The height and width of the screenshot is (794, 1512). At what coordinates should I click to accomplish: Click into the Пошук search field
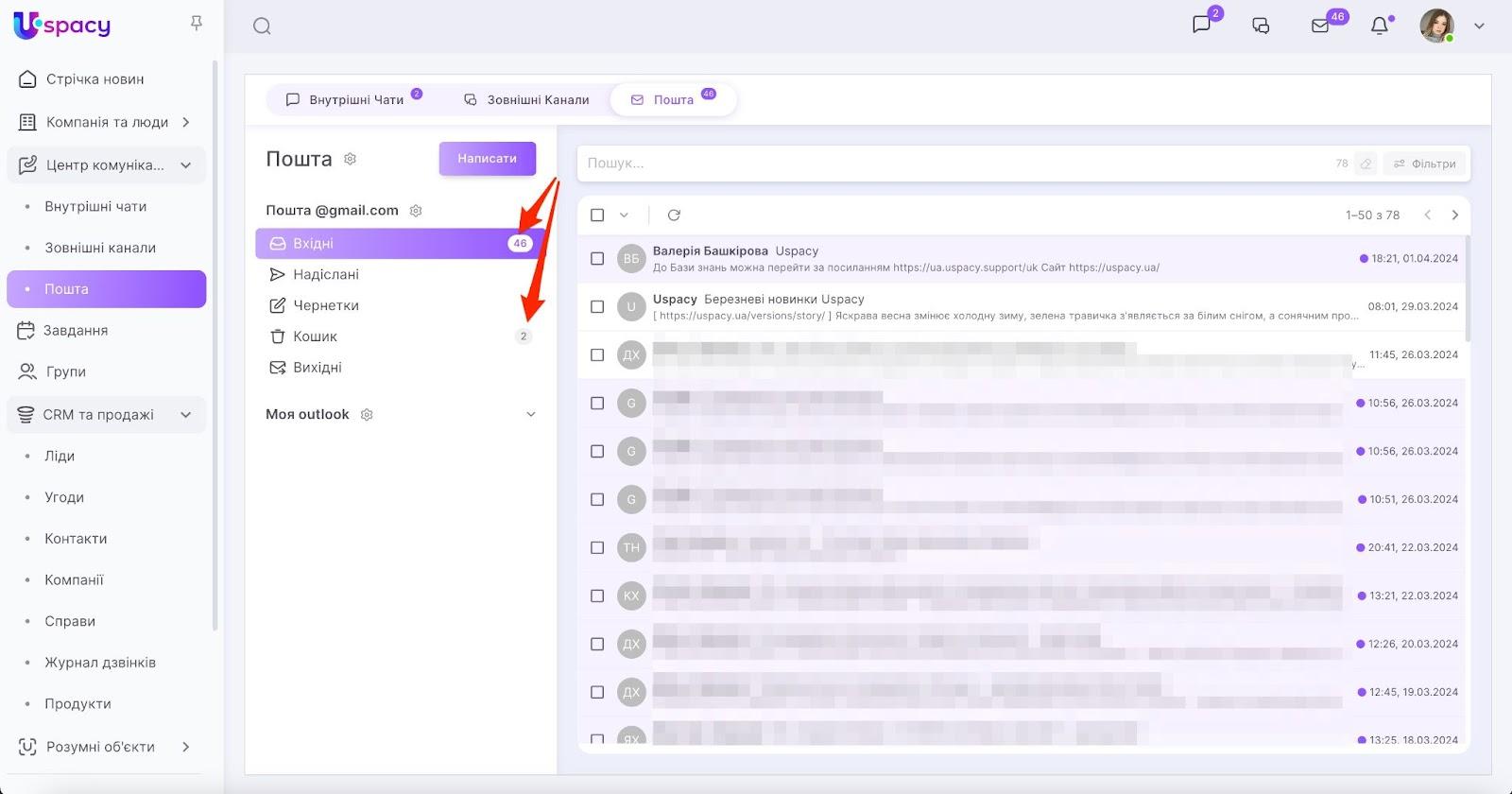(945, 164)
